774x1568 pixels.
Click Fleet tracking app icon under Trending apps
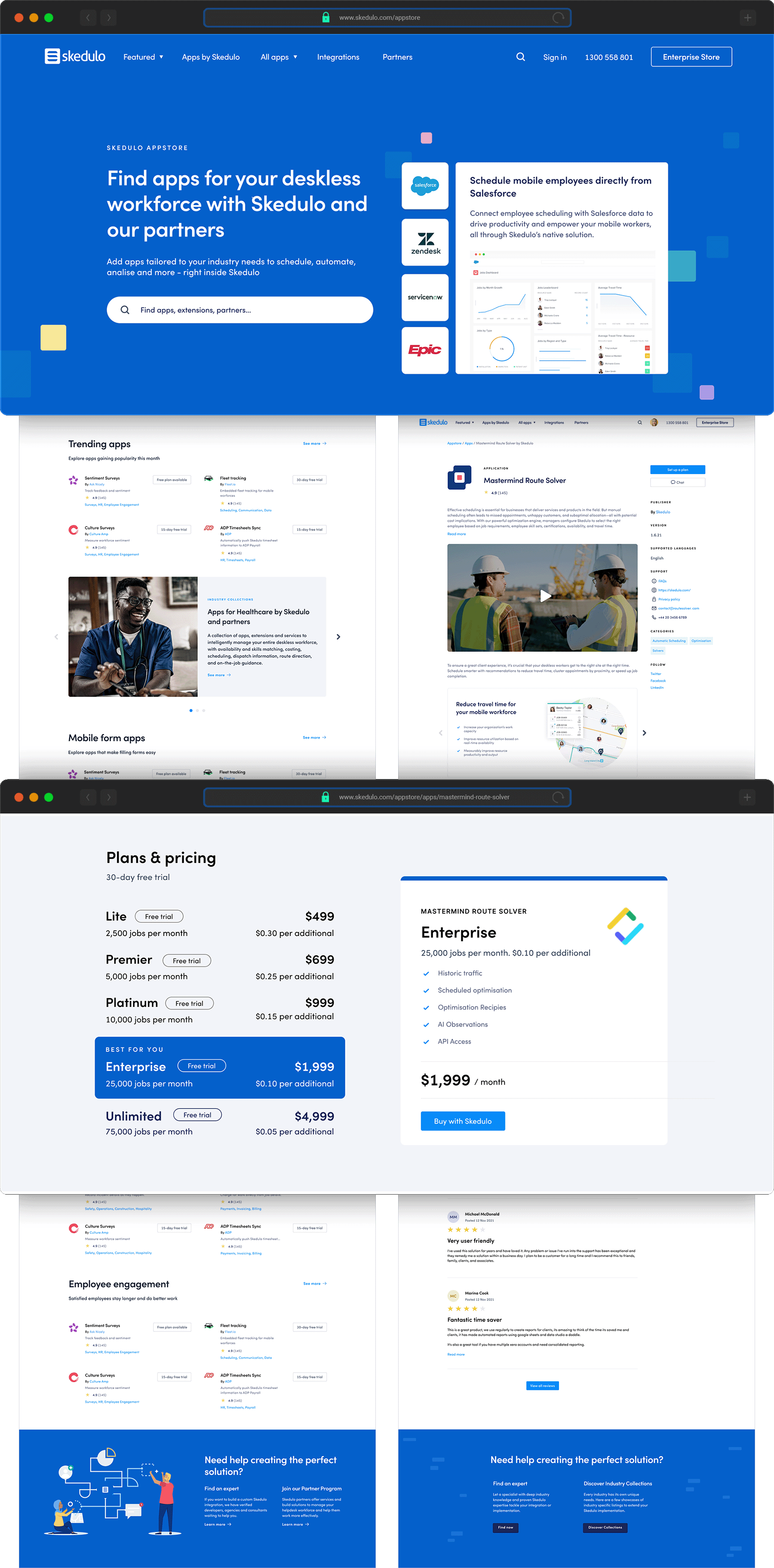point(208,478)
